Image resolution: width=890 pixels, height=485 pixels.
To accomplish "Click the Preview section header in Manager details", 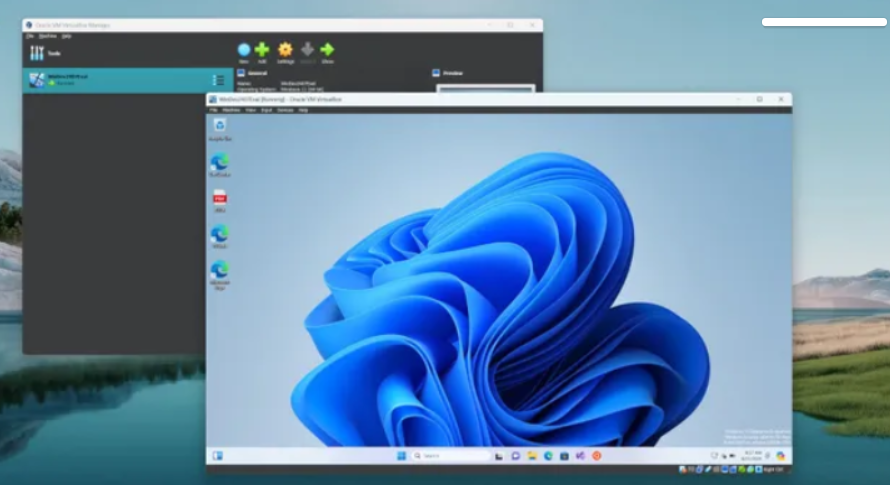I will pos(448,73).
